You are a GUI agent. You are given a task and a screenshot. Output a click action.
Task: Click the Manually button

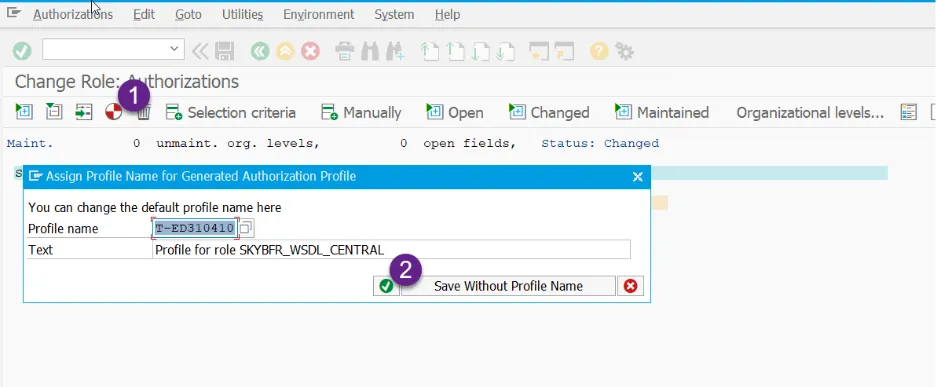pyautogui.click(x=361, y=112)
